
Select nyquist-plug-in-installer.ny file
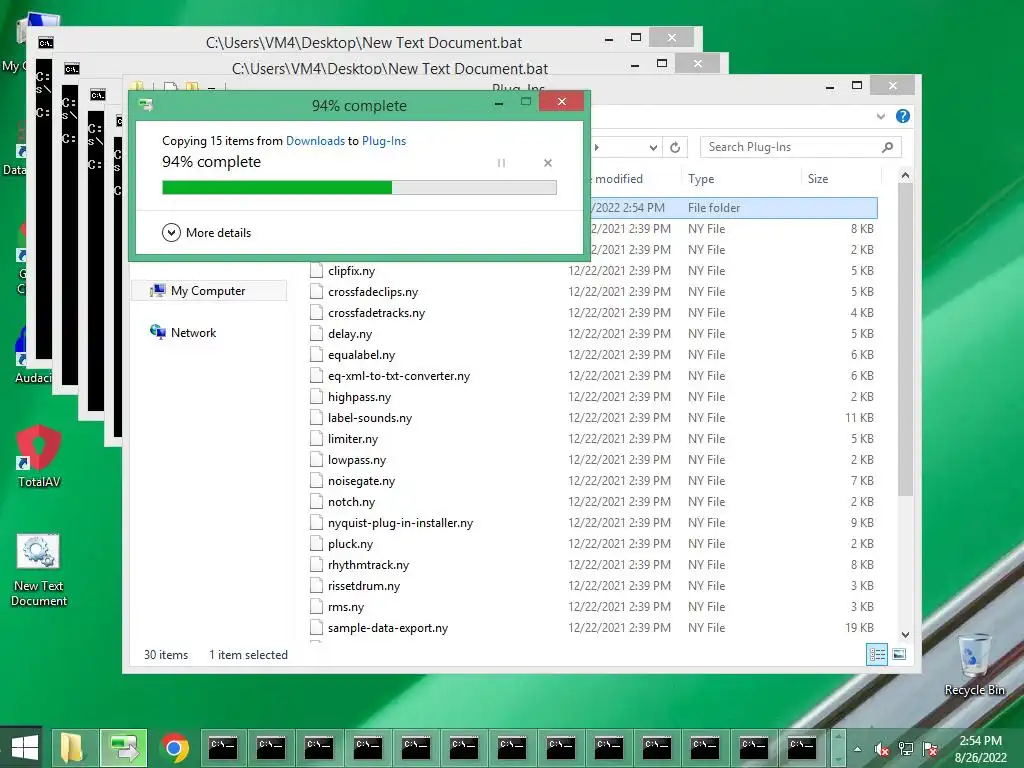coord(400,522)
